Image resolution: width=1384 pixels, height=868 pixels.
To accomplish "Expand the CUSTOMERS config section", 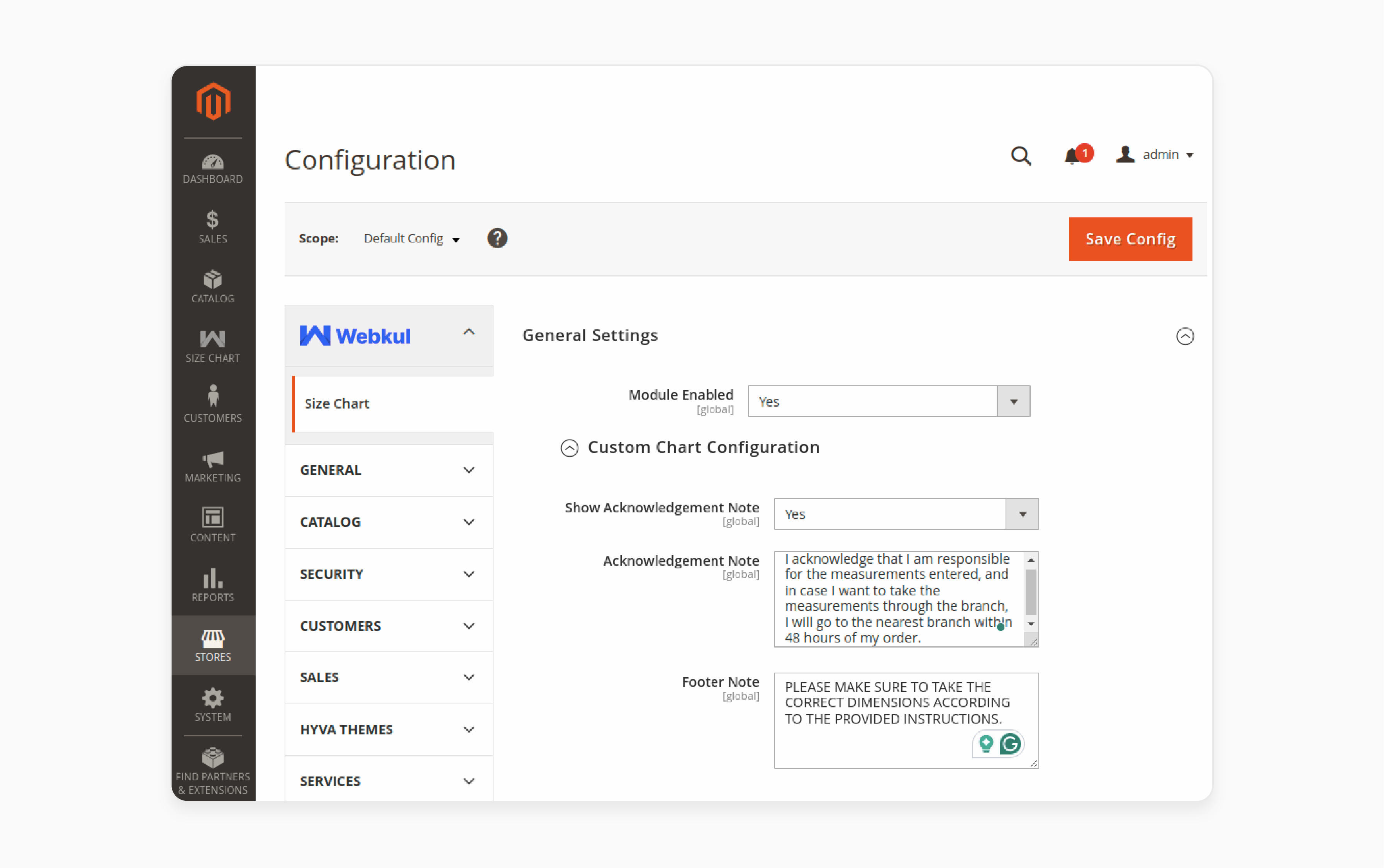I will [388, 626].
